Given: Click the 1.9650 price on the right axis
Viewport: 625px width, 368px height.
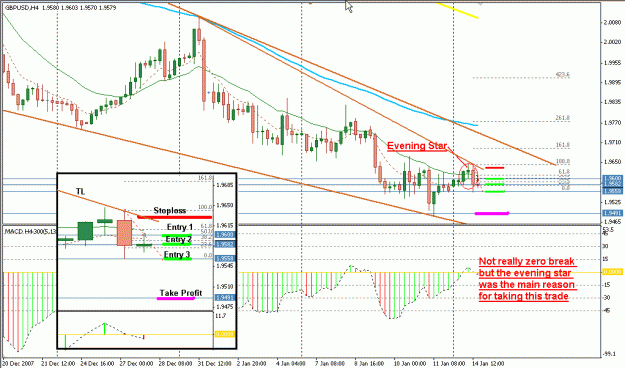Looking at the screenshot, I should point(612,162).
